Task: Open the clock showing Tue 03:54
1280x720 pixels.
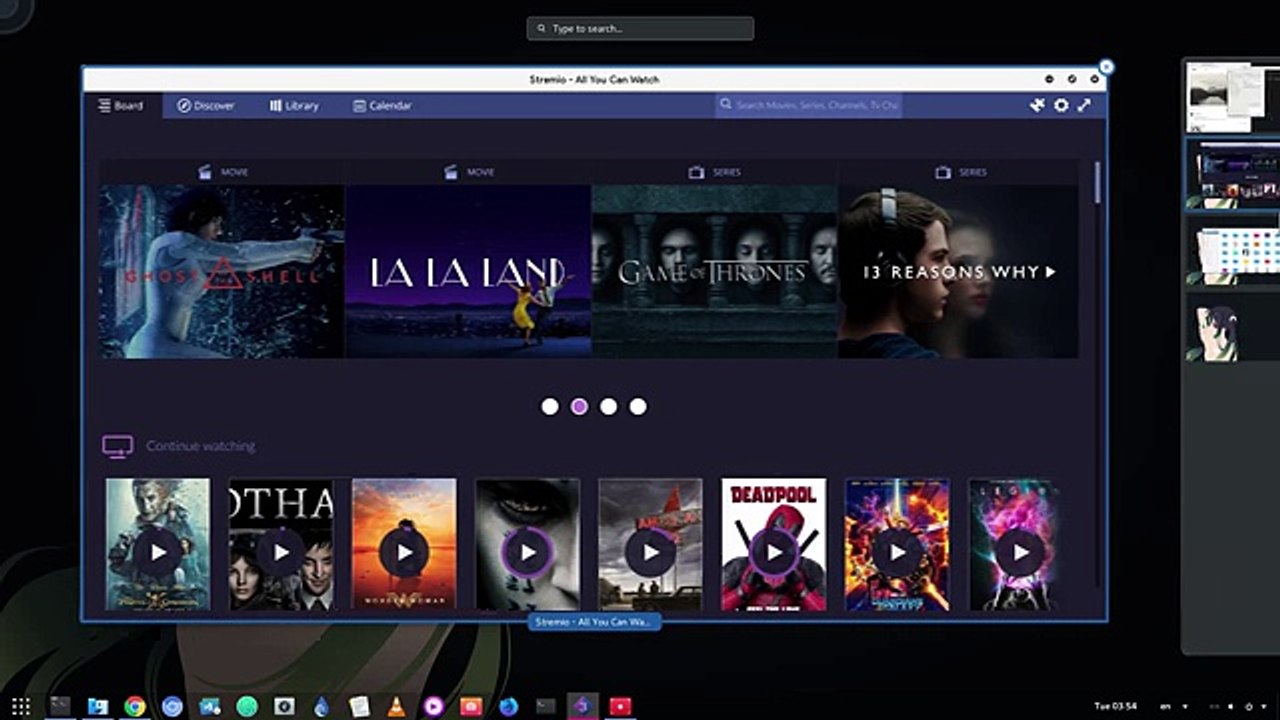Action: [1115, 706]
